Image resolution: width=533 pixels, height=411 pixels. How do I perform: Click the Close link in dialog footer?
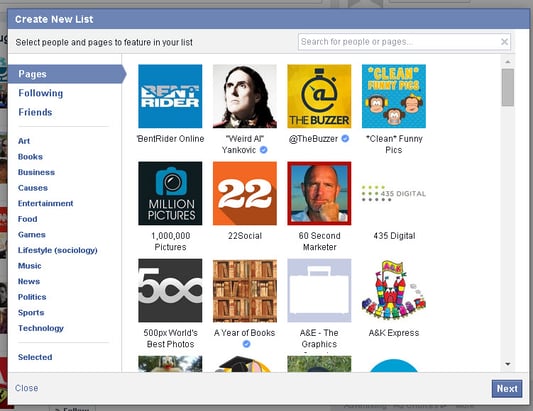(27, 388)
